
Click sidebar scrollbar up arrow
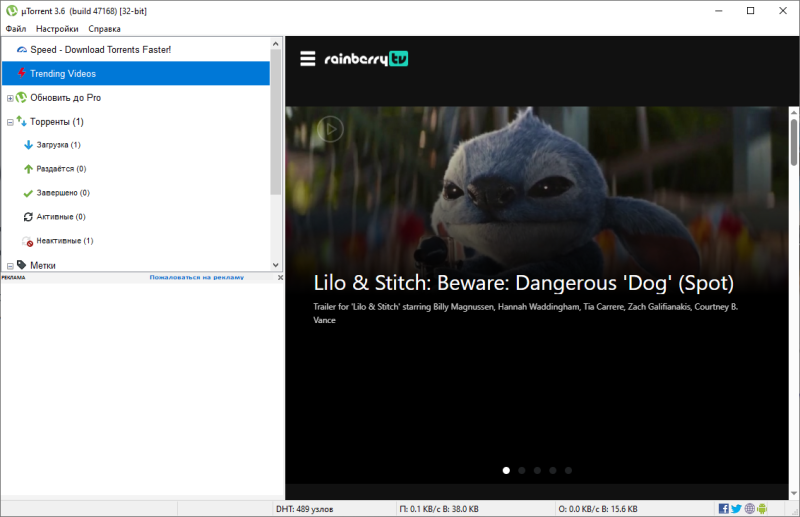pyautogui.click(x=276, y=44)
